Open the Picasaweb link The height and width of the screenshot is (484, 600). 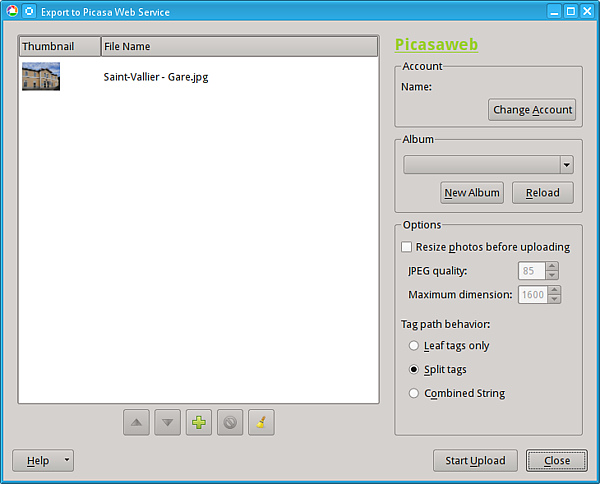(x=436, y=45)
